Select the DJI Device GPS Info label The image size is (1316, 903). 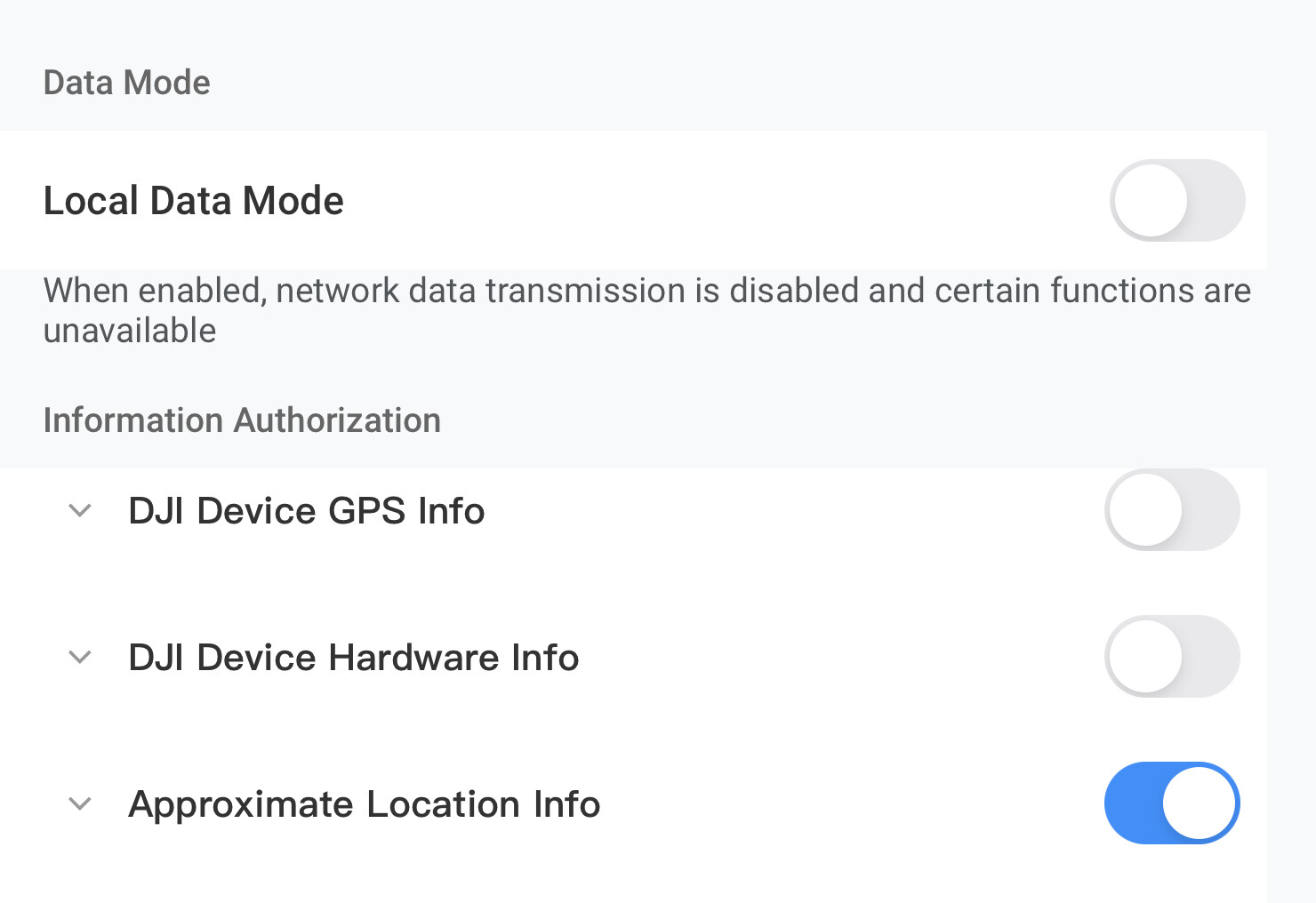pos(307,511)
